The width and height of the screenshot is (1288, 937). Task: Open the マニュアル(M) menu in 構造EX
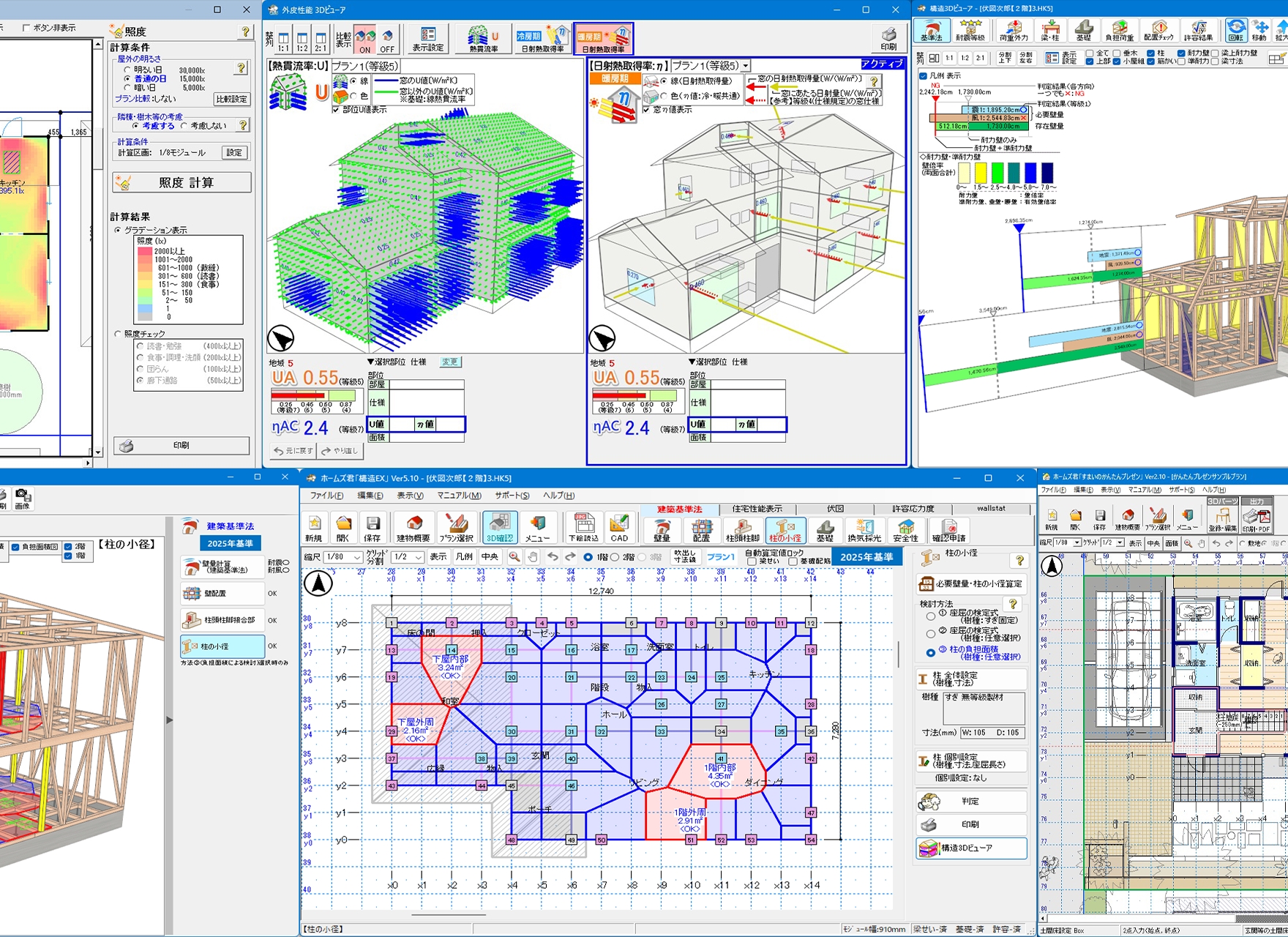(459, 496)
